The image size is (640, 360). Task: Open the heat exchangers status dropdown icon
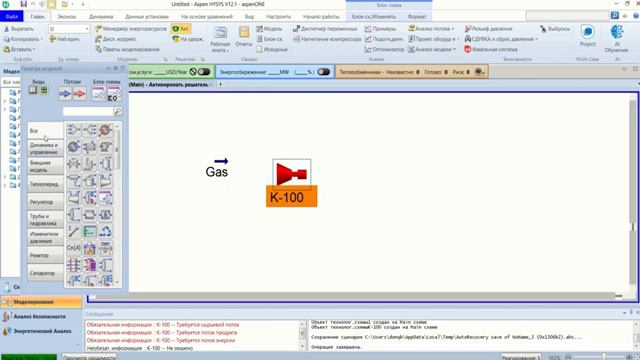click(x=479, y=72)
